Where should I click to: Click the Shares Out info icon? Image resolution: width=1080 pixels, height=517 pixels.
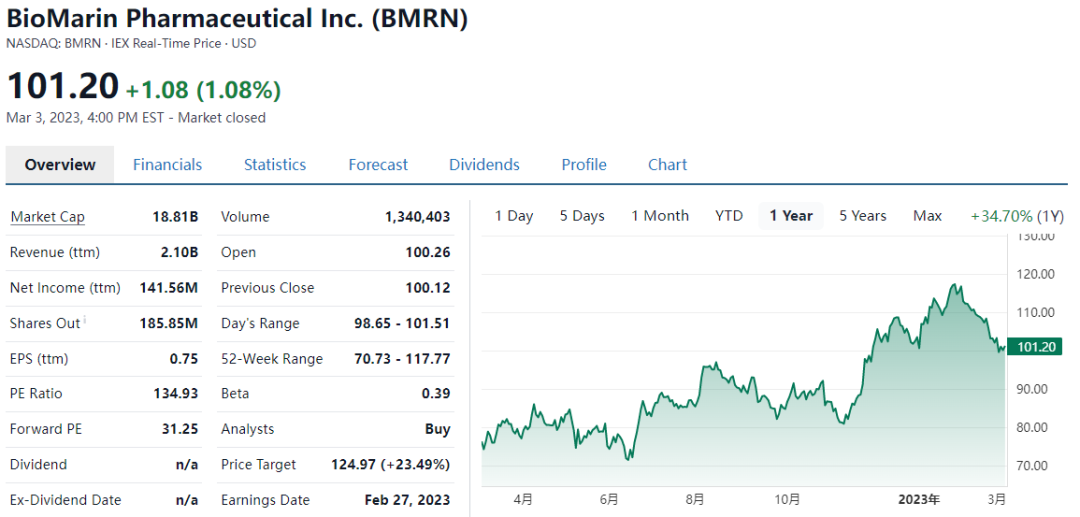click(x=87, y=320)
